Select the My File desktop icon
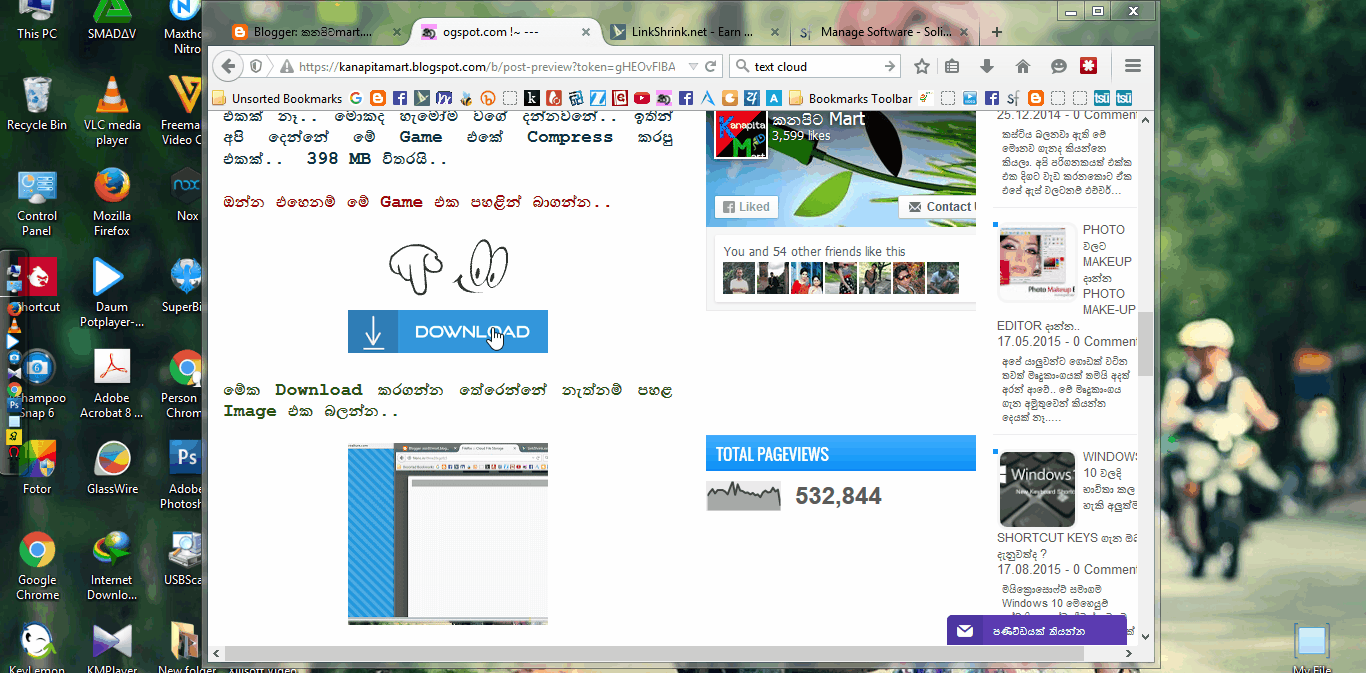1366x673 pixels. point(1311,648)
